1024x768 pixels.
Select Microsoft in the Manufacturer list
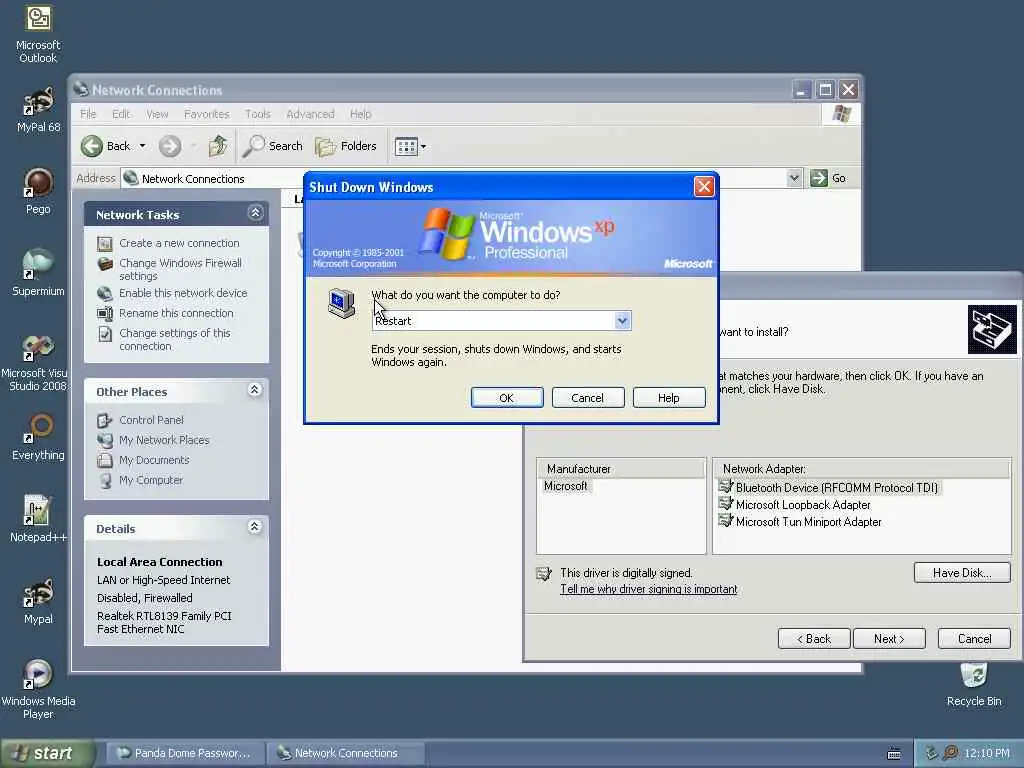click(566, 486)
